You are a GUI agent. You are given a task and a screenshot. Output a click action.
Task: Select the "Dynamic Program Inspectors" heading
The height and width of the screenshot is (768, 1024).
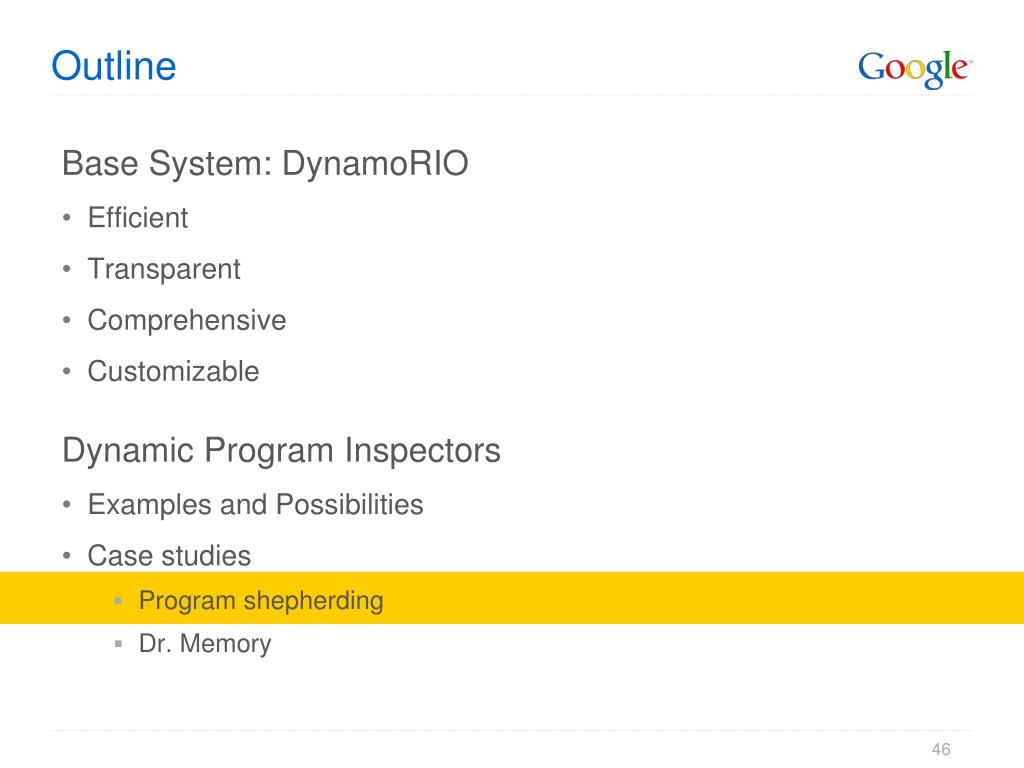point(281,451)
